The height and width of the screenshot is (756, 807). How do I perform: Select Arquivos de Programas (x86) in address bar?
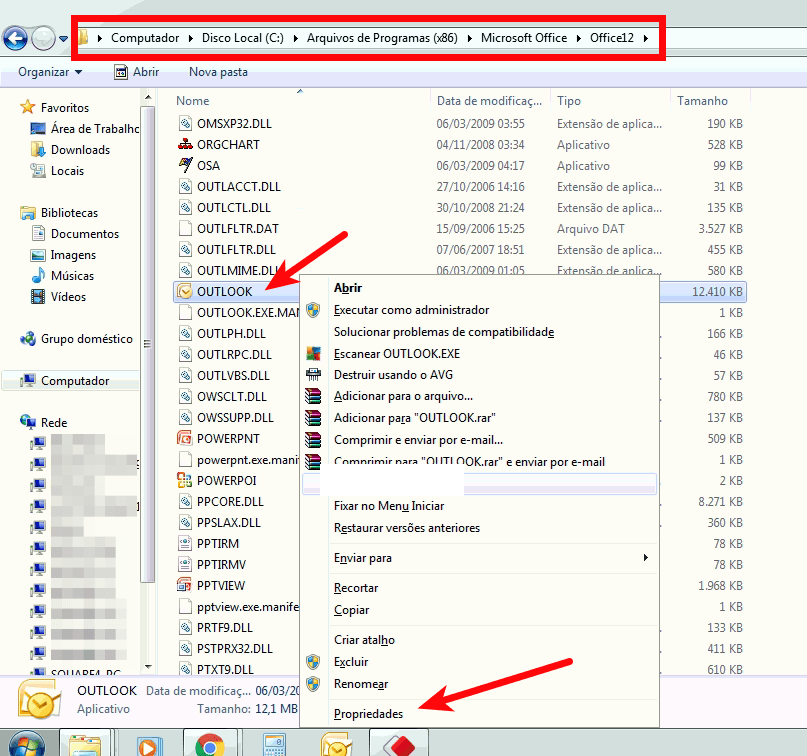pyautogui.click(x=382, y=38)
